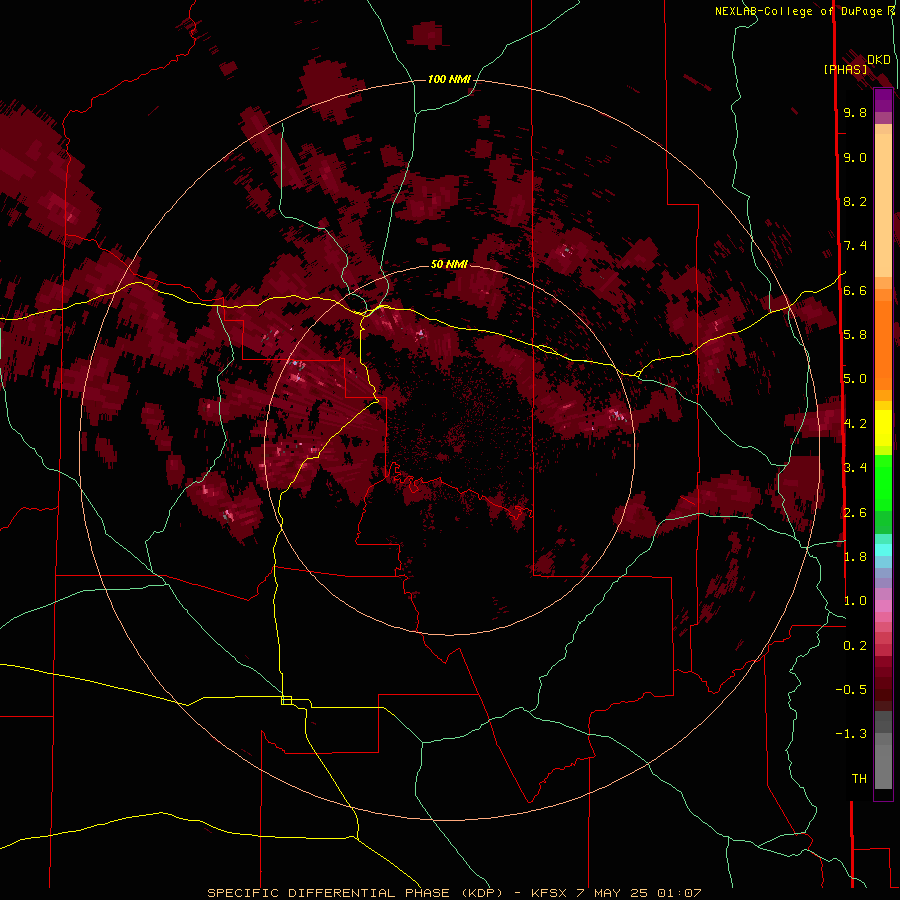Click the 5.0 value on the color scale
This screenshot has height=900, width=900.
pos(855,379)
